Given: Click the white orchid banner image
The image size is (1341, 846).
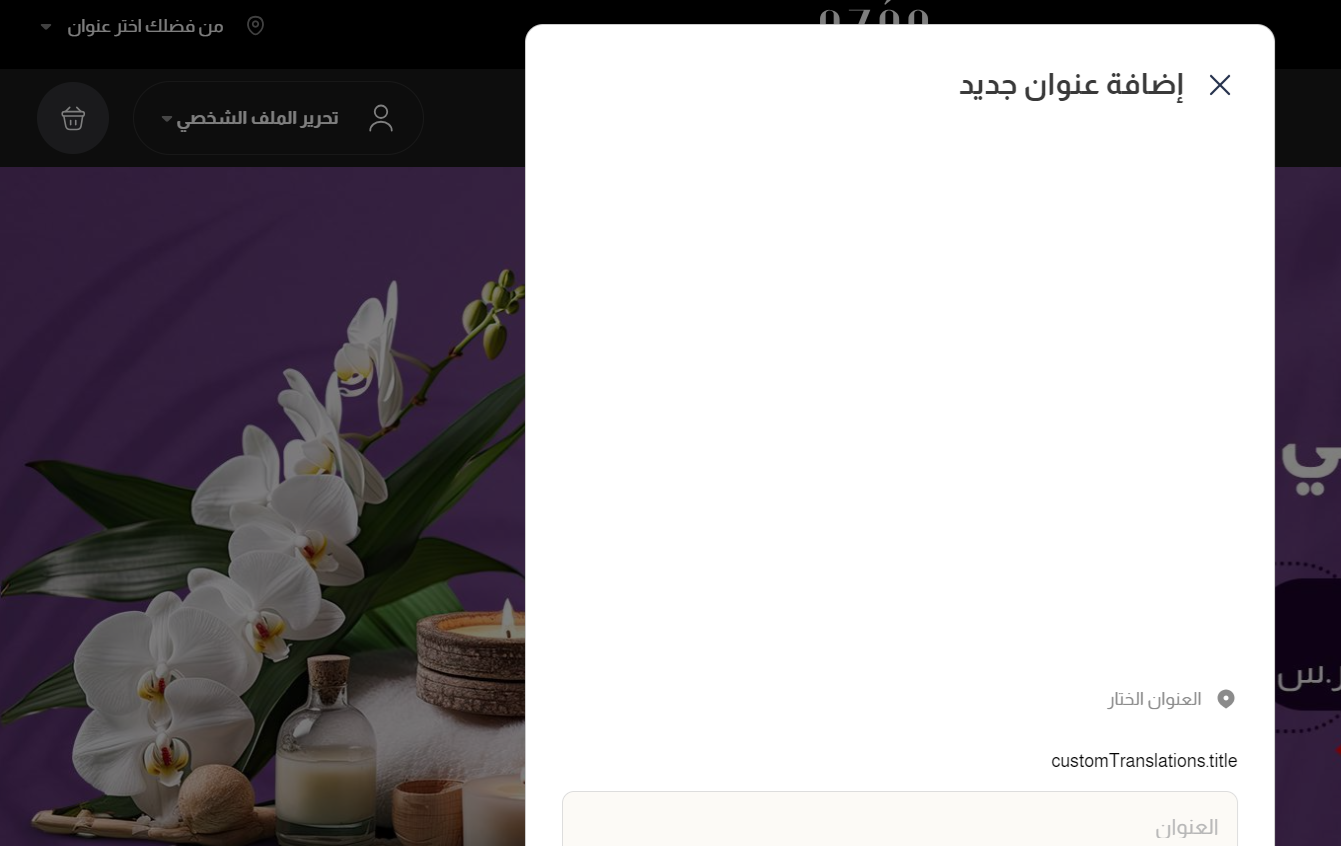Looking at the screenshot, I should [x=262, y=506].
